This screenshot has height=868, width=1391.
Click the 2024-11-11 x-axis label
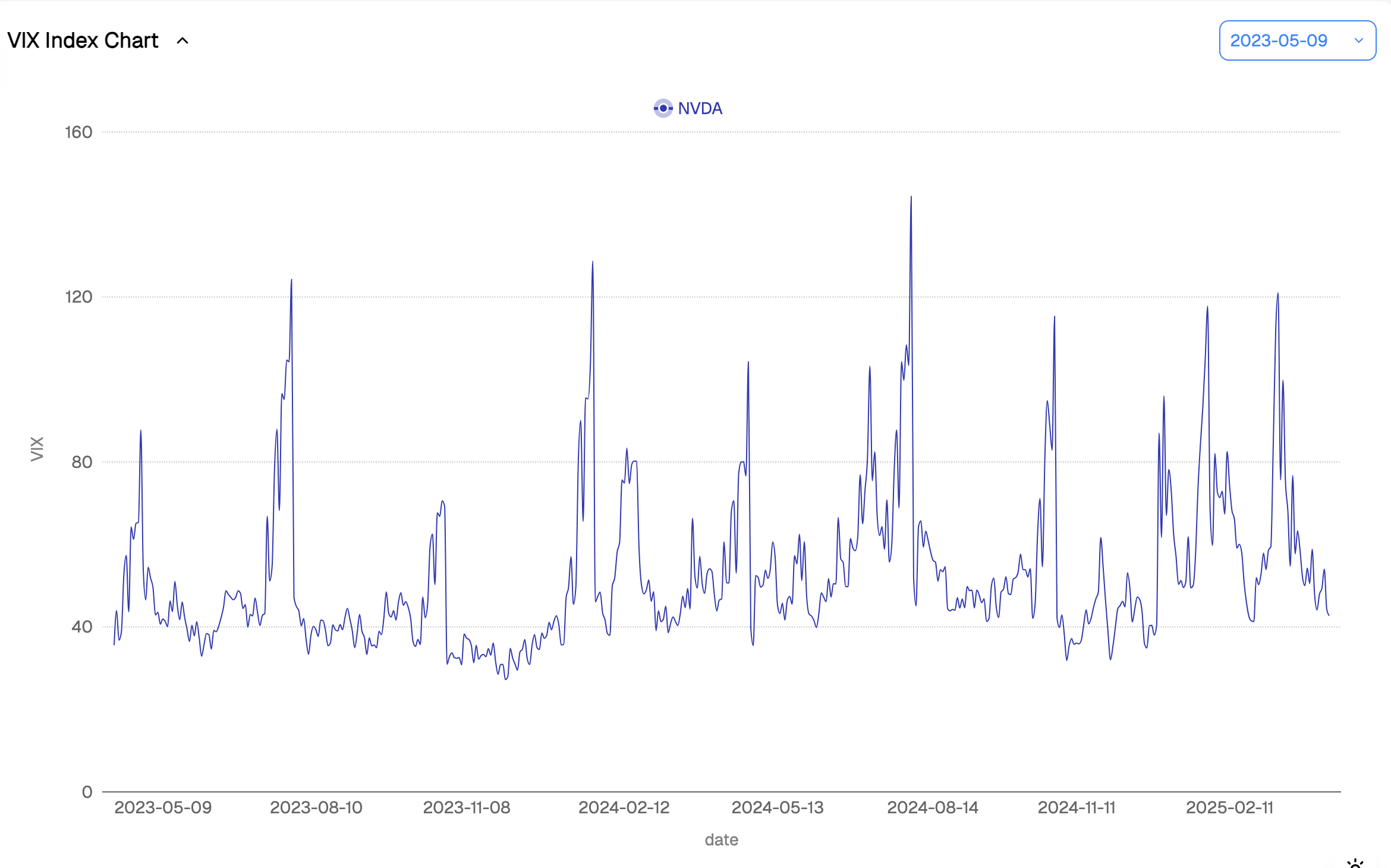(x=1076, y=807)
